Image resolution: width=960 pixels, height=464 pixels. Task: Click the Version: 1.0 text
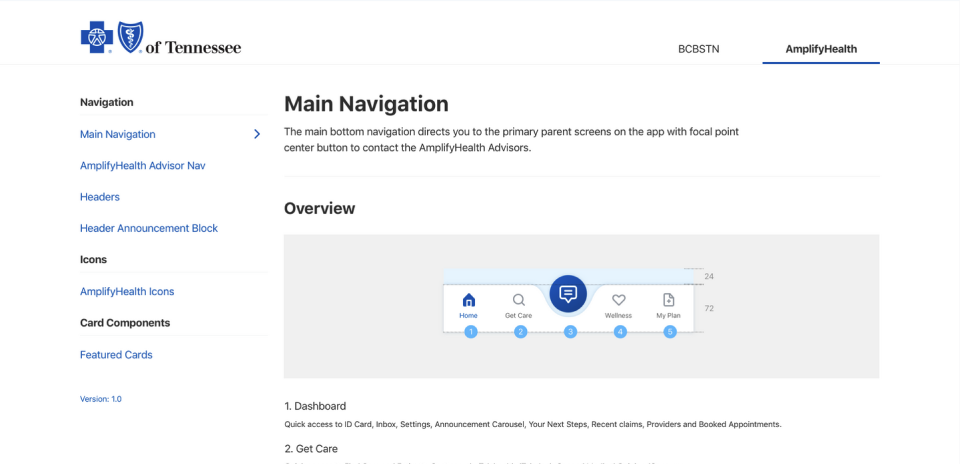tap(100, 399)
